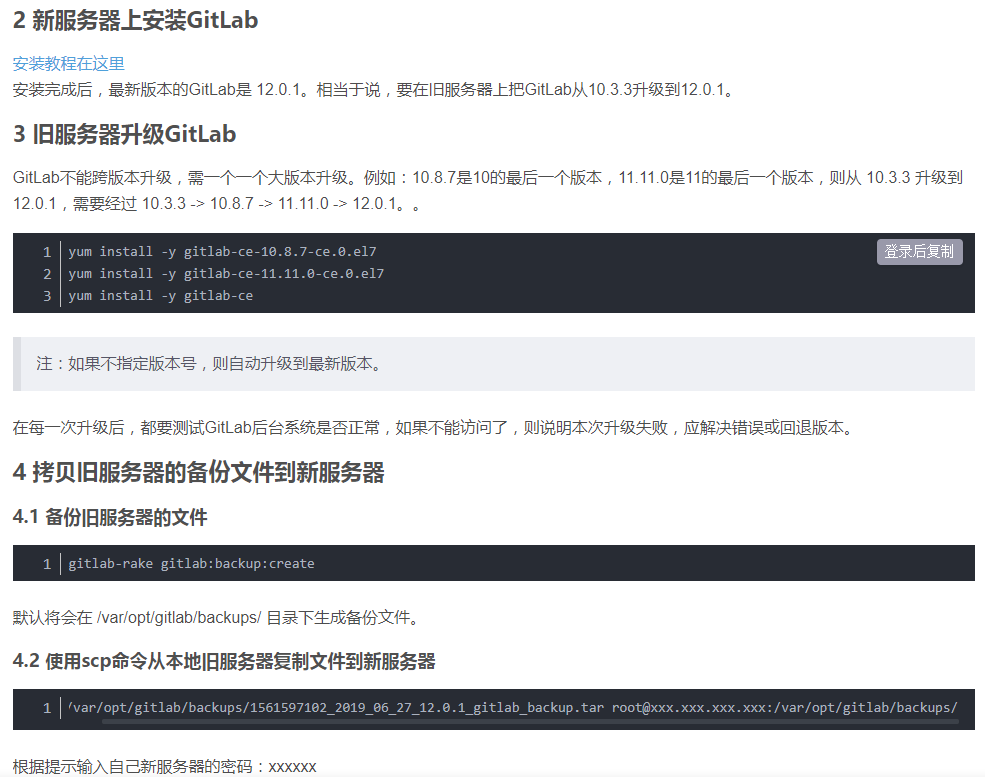Click line number 3 in yum code block
The width and height of the screenshot is (985, 781).
point(47,296)
